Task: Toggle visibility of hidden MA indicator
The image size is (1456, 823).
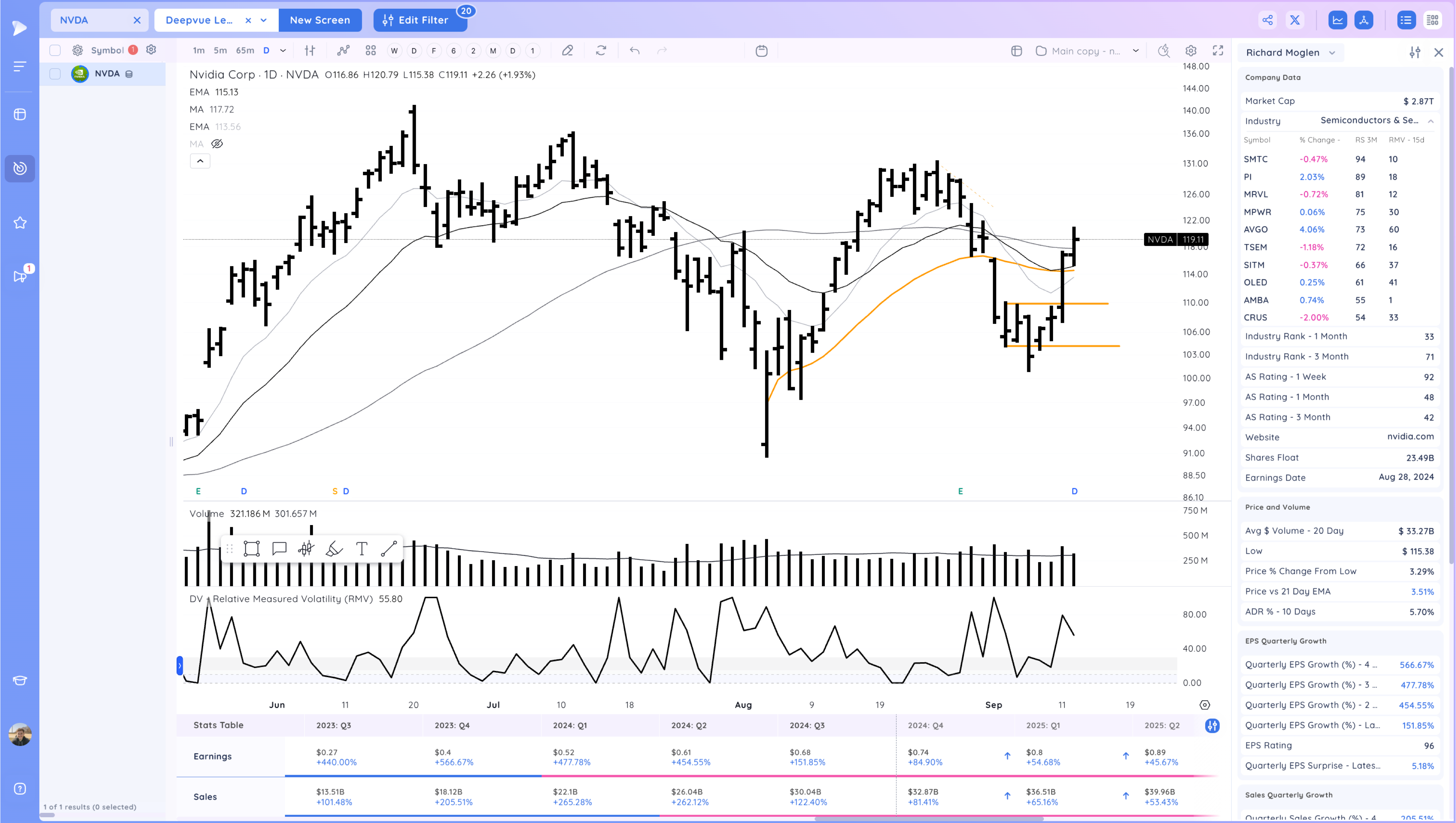Action: [217, 144]
